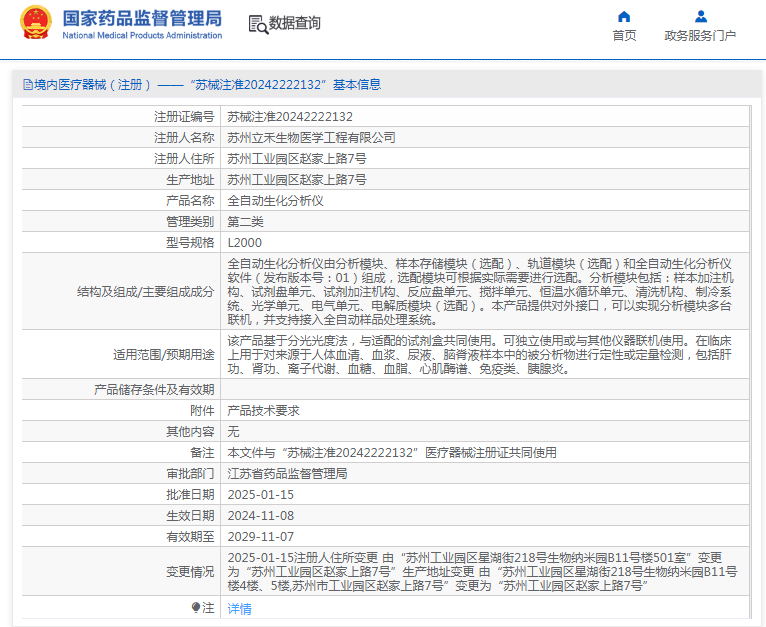Viewport: 766px width, 627px height.
Task: Click the 首页 house icon
Action: click(x=624, y=17)
